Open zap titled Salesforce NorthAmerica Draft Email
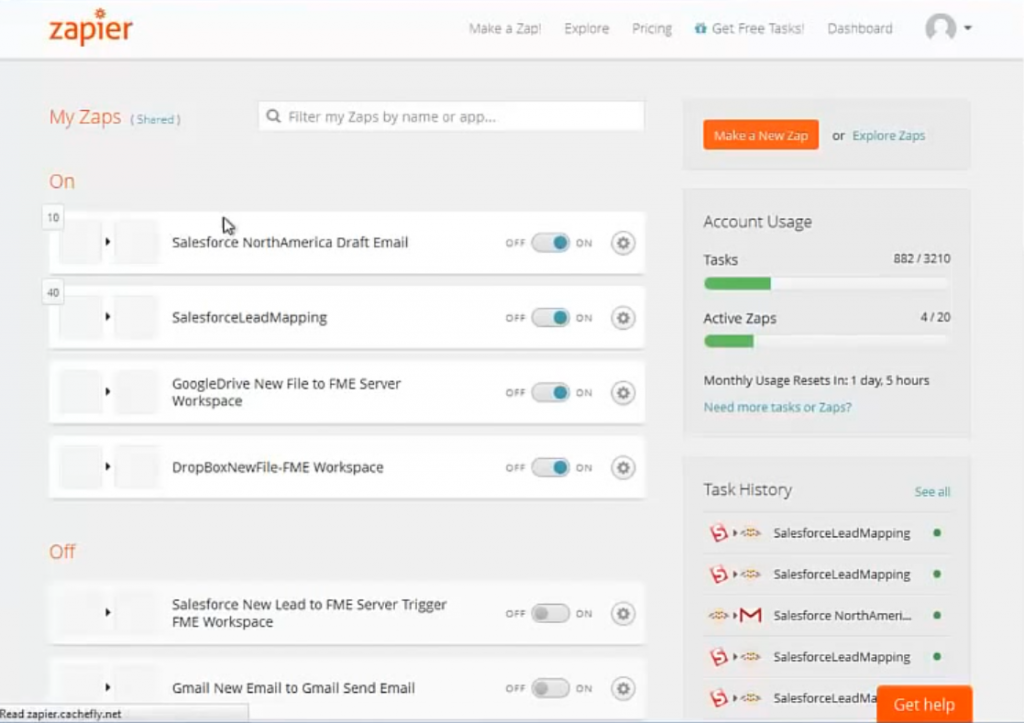 (x=290, y=242)
